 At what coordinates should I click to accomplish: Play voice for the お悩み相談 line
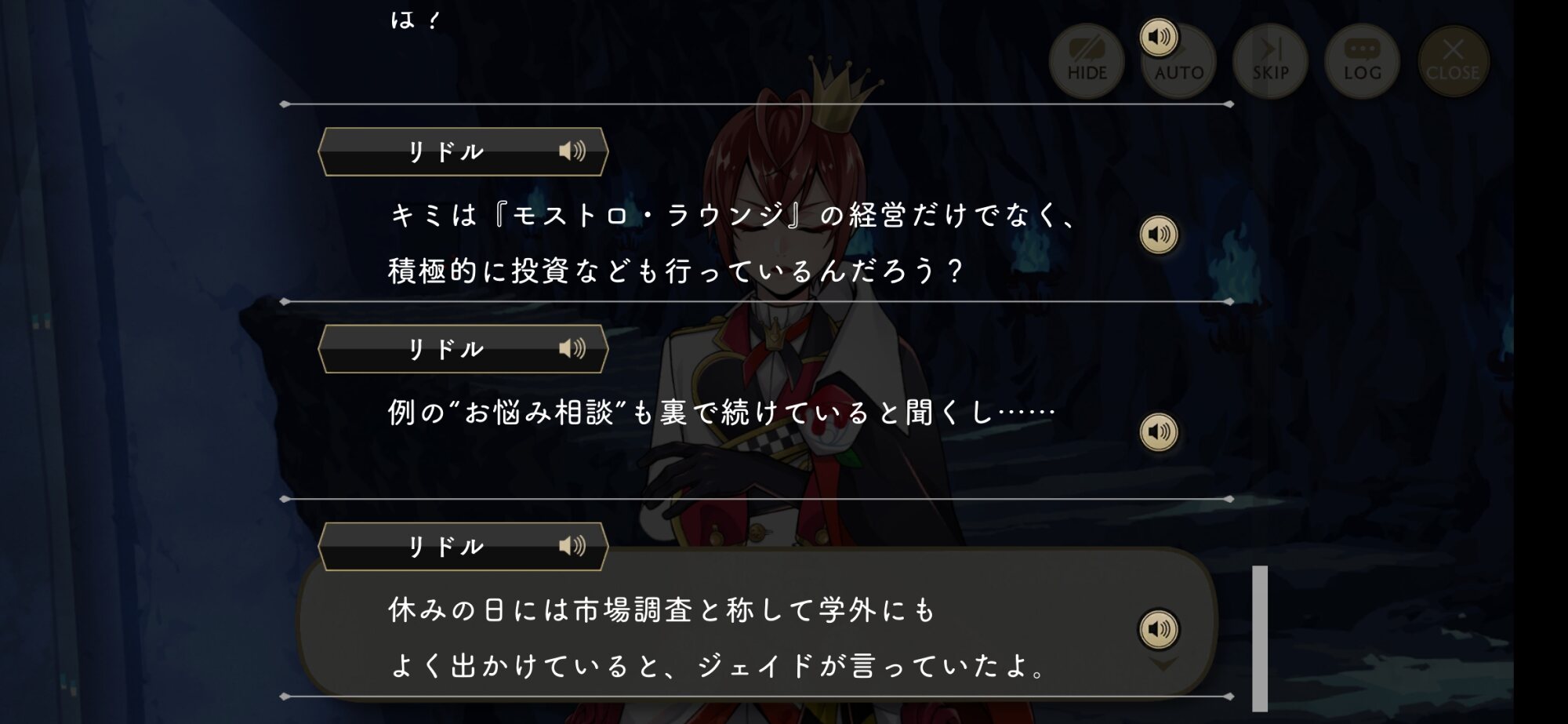[x=1159, y=431]
